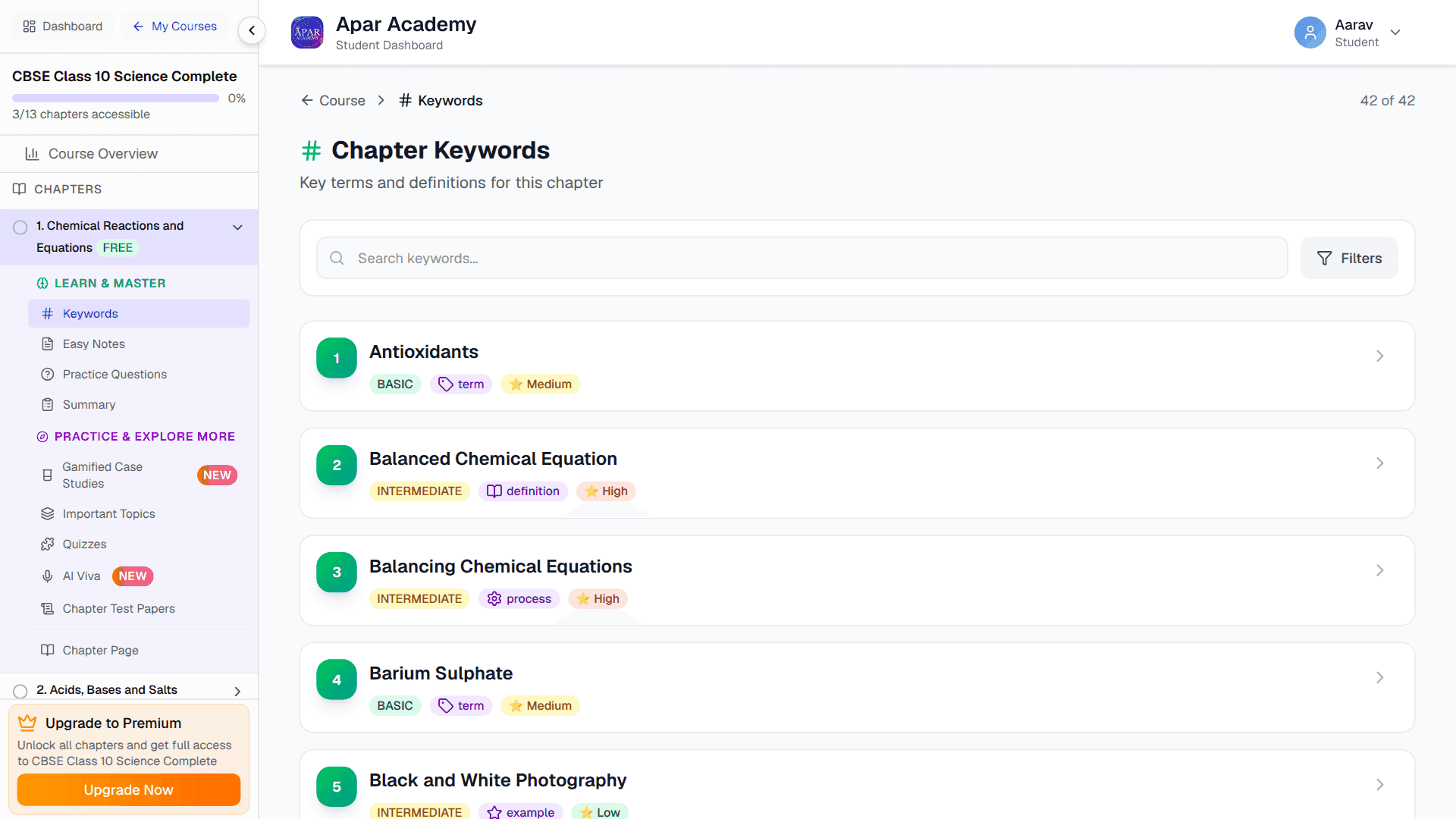Click the INTERMEDIATE badge on Balanced Chemical Equation

419,491
